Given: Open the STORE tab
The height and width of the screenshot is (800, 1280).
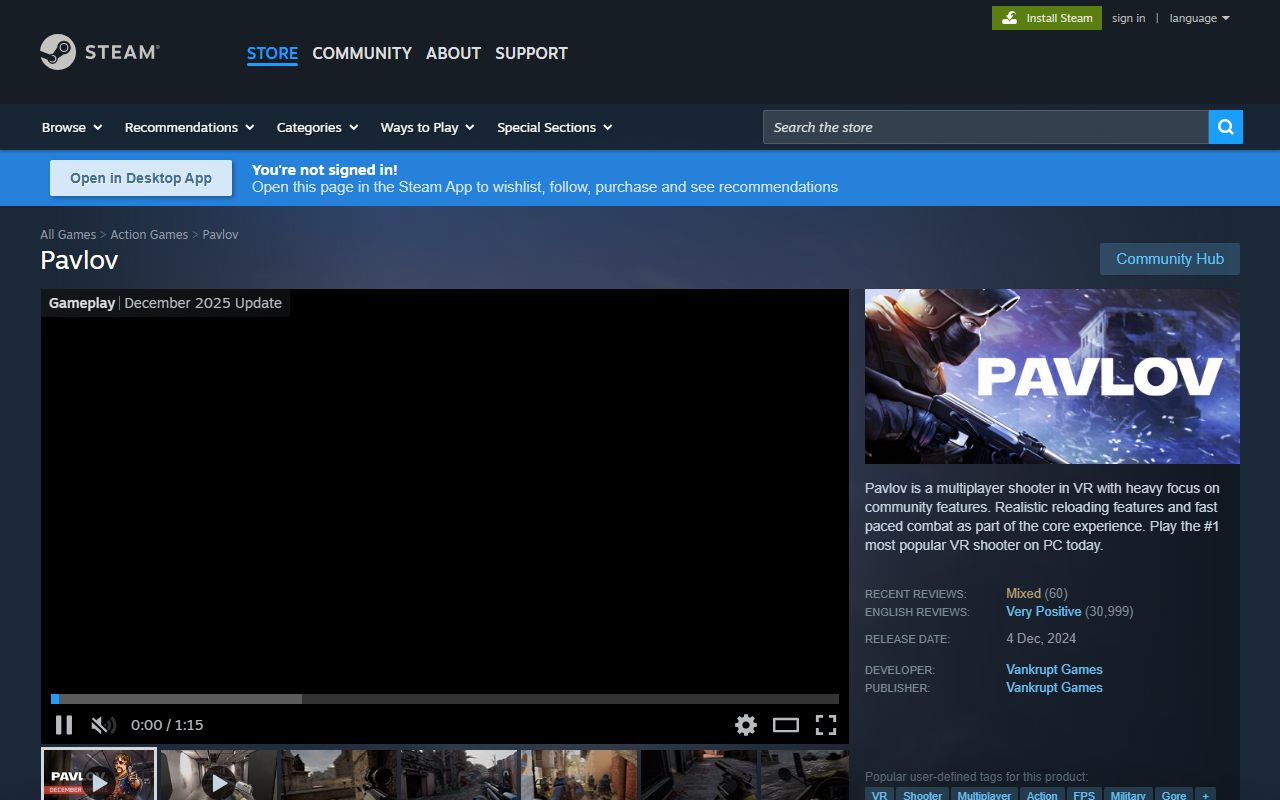Looking at the screenshot, I should pos(272,53).
